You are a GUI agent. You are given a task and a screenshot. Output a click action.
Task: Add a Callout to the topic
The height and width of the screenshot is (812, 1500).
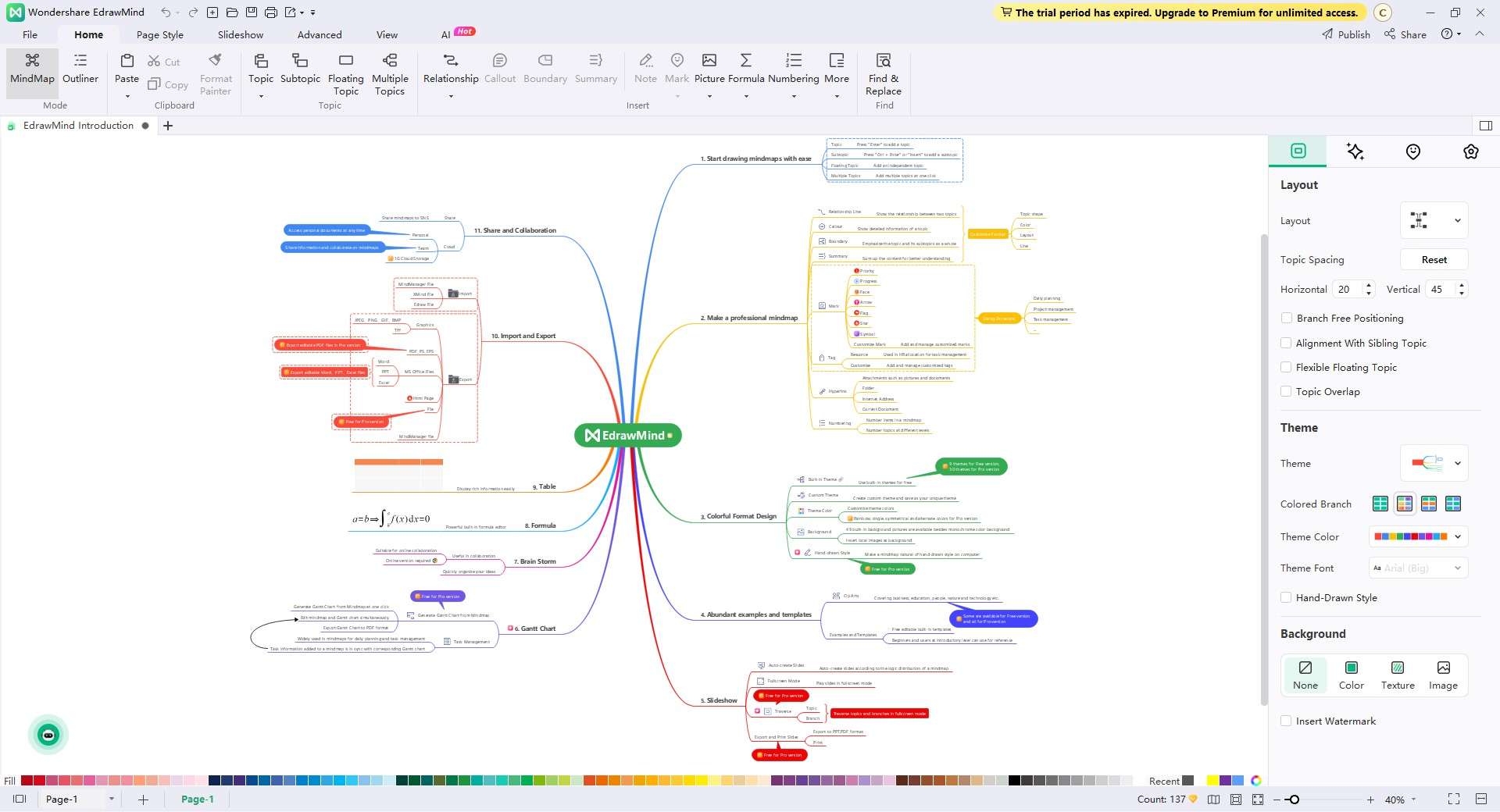[x=500, y=69]
